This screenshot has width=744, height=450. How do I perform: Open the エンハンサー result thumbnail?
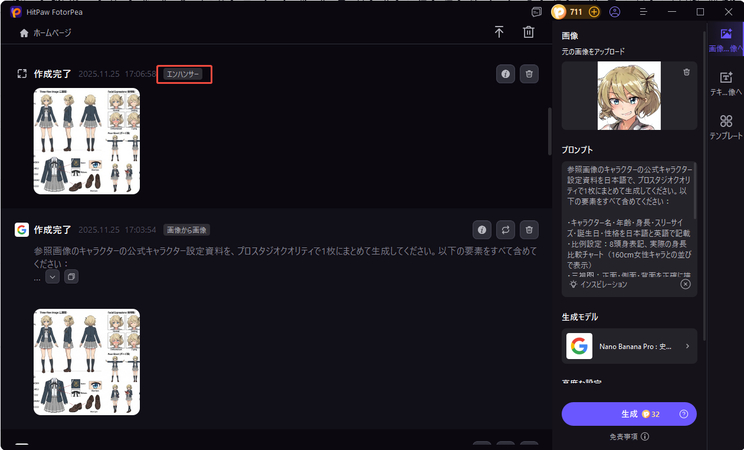coord(87,141)
